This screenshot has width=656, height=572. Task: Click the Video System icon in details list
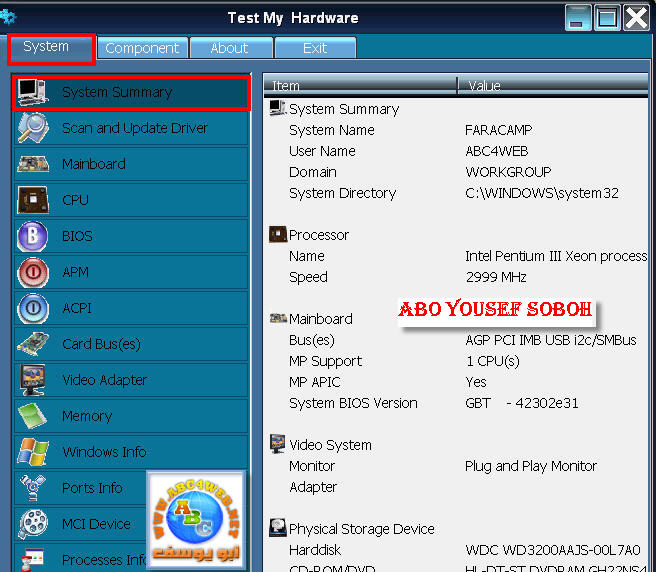point(277,444)
